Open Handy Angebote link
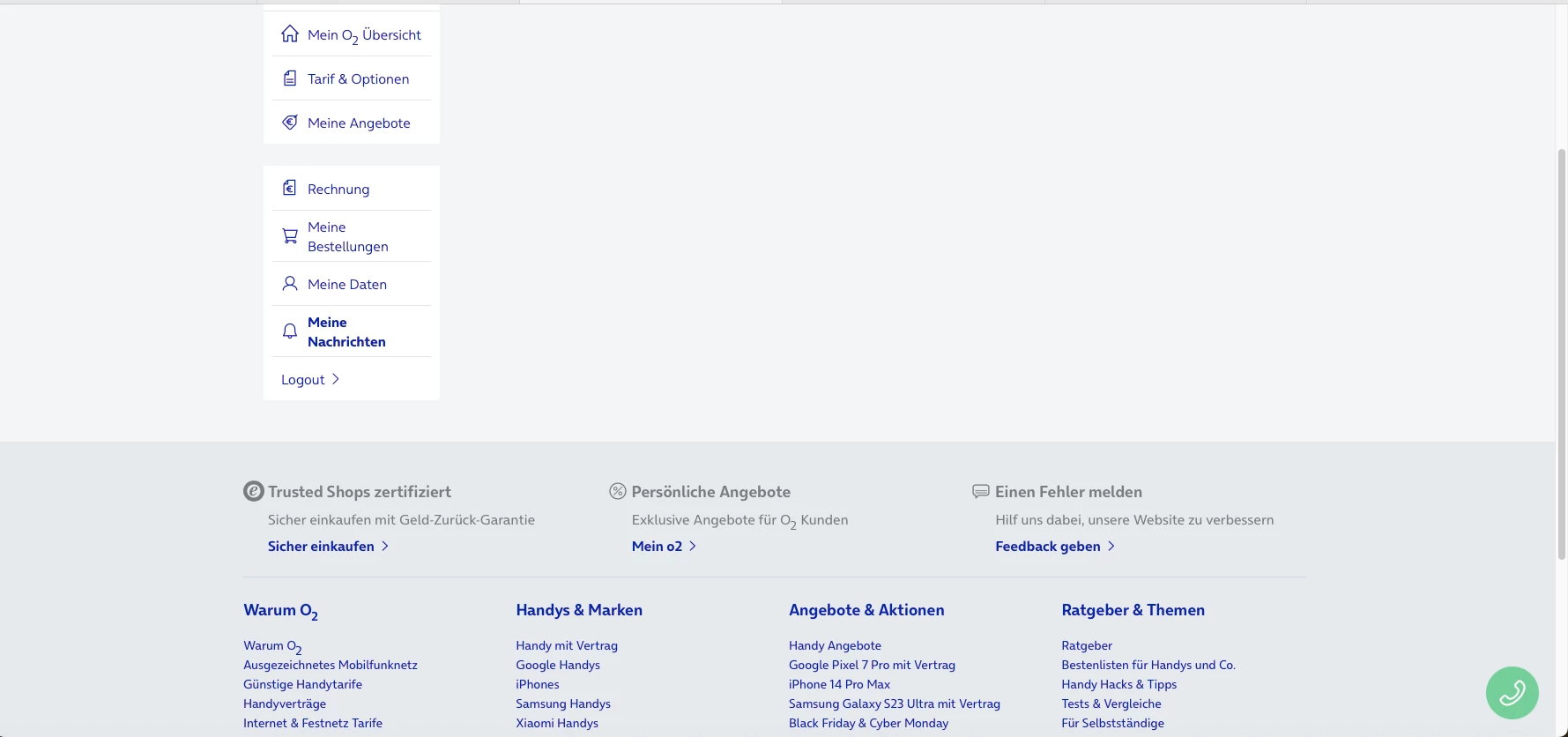The image size is (1568, 737). point(835,645)
